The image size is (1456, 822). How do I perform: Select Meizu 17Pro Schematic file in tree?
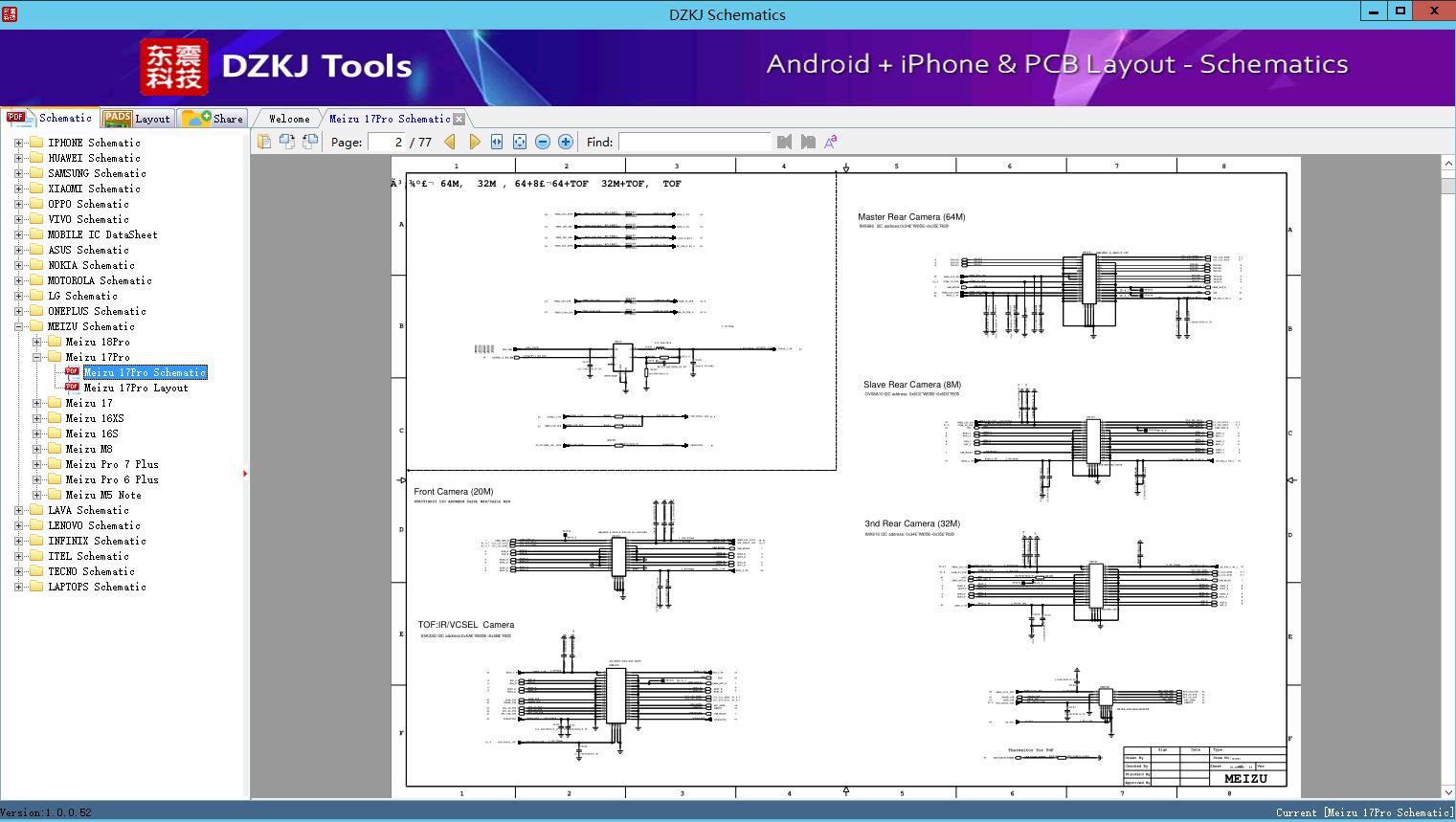(x=145, y=372)
